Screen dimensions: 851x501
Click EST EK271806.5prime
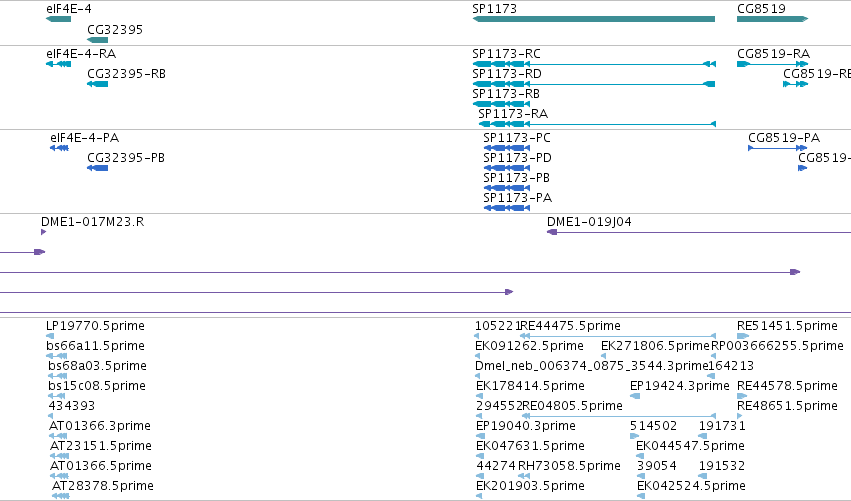coord(604,356)
